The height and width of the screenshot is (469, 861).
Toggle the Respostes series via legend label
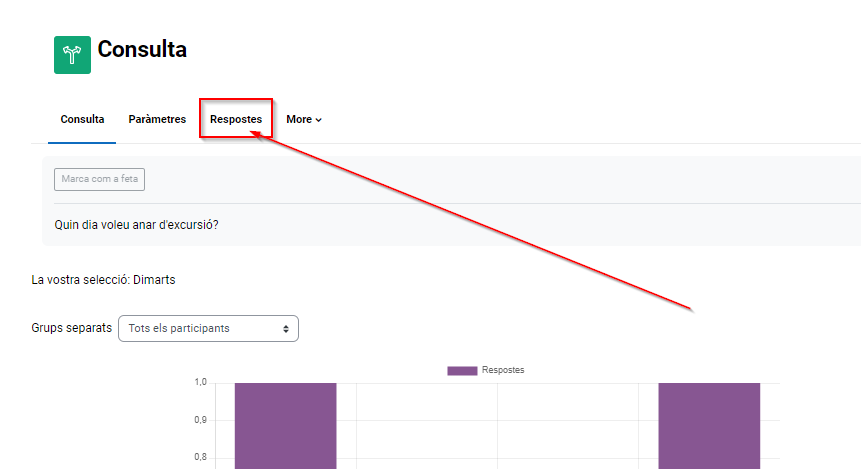[503, 370]
